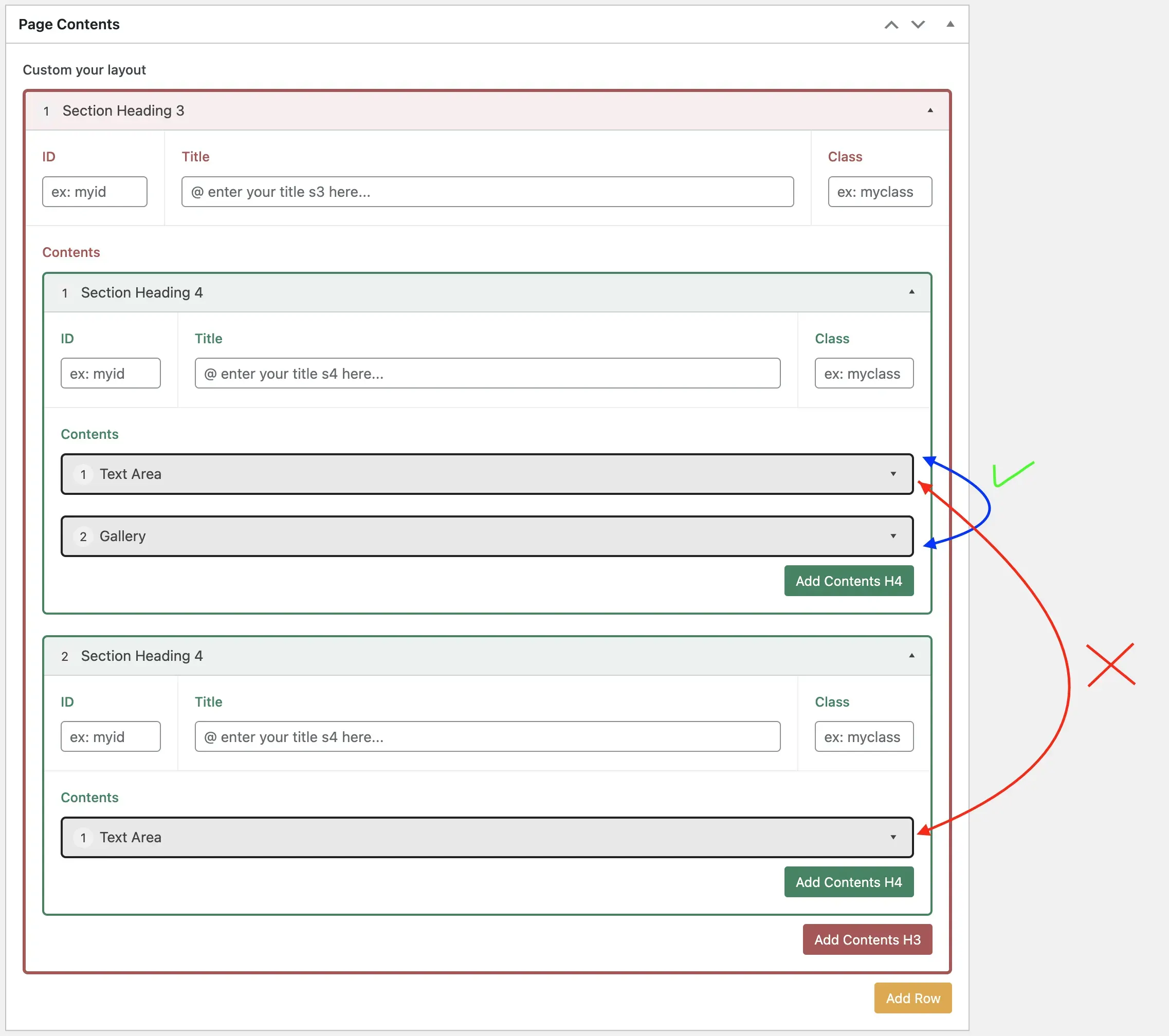Click the Gallery row number 2 badge
The width and height of the screenshot is (1169, 1036).
(x=83, y=537)
